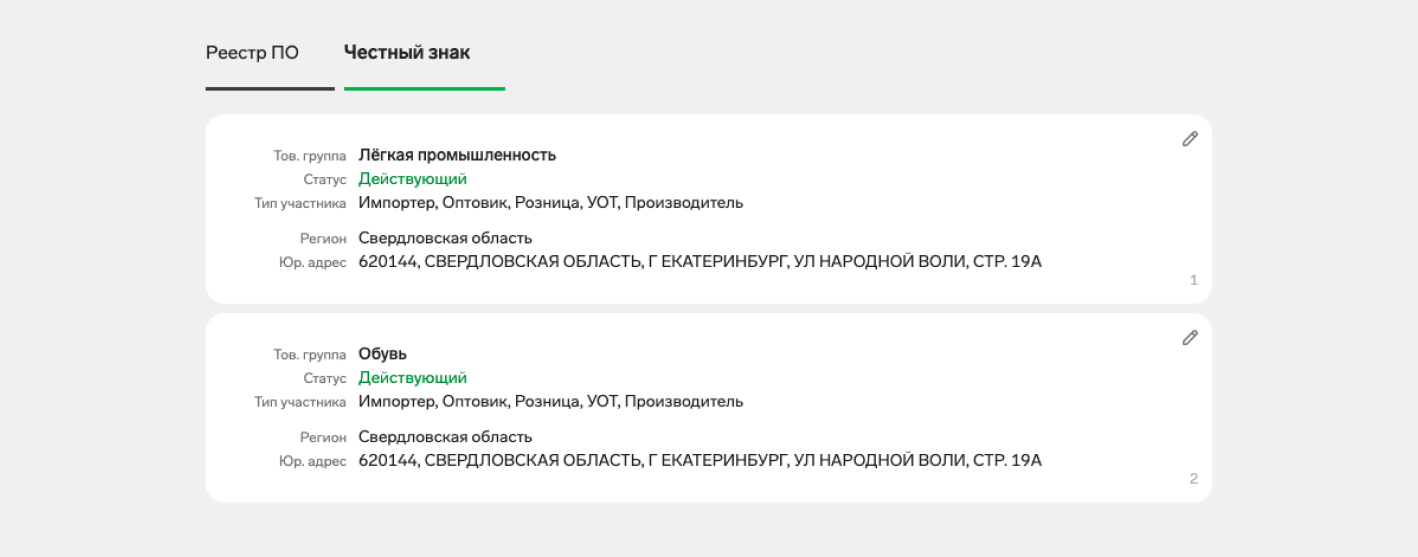Click the Тов. группа label in first card

310,156
